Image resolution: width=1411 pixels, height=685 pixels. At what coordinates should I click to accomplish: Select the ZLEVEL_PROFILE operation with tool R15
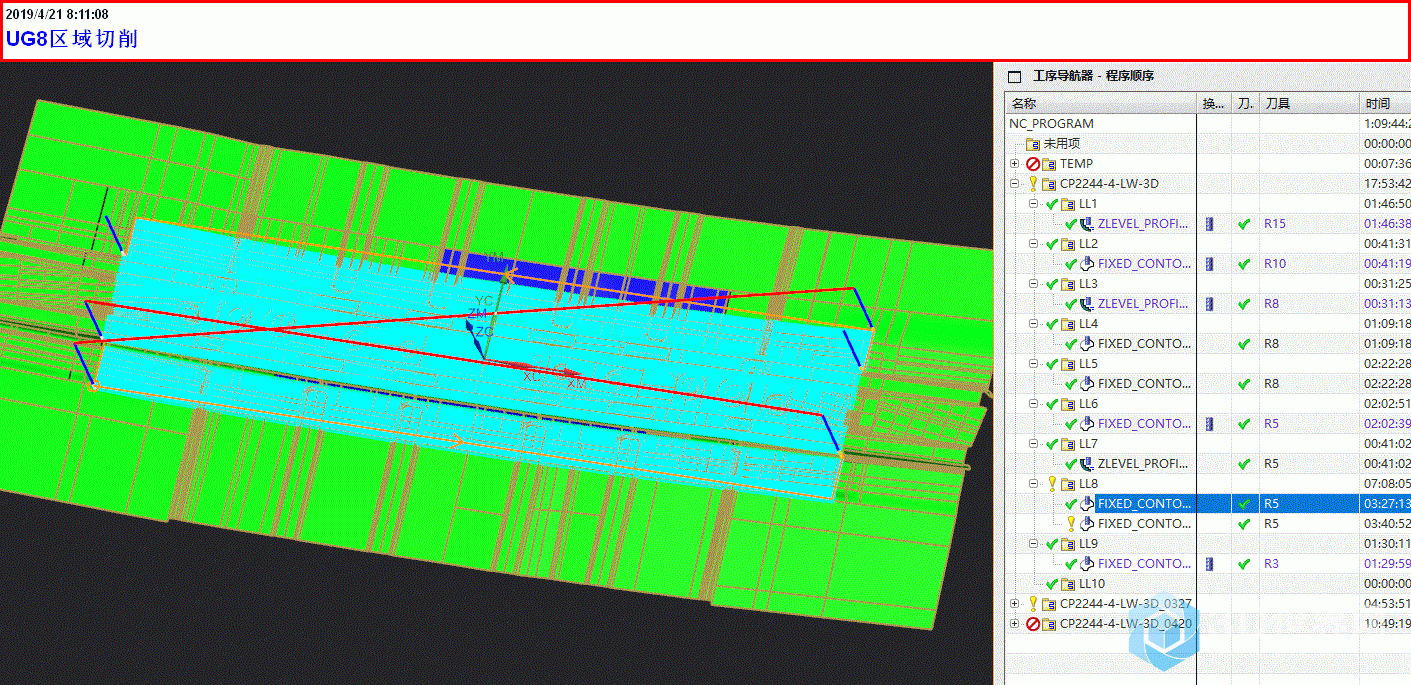[x=1145, y=224]
